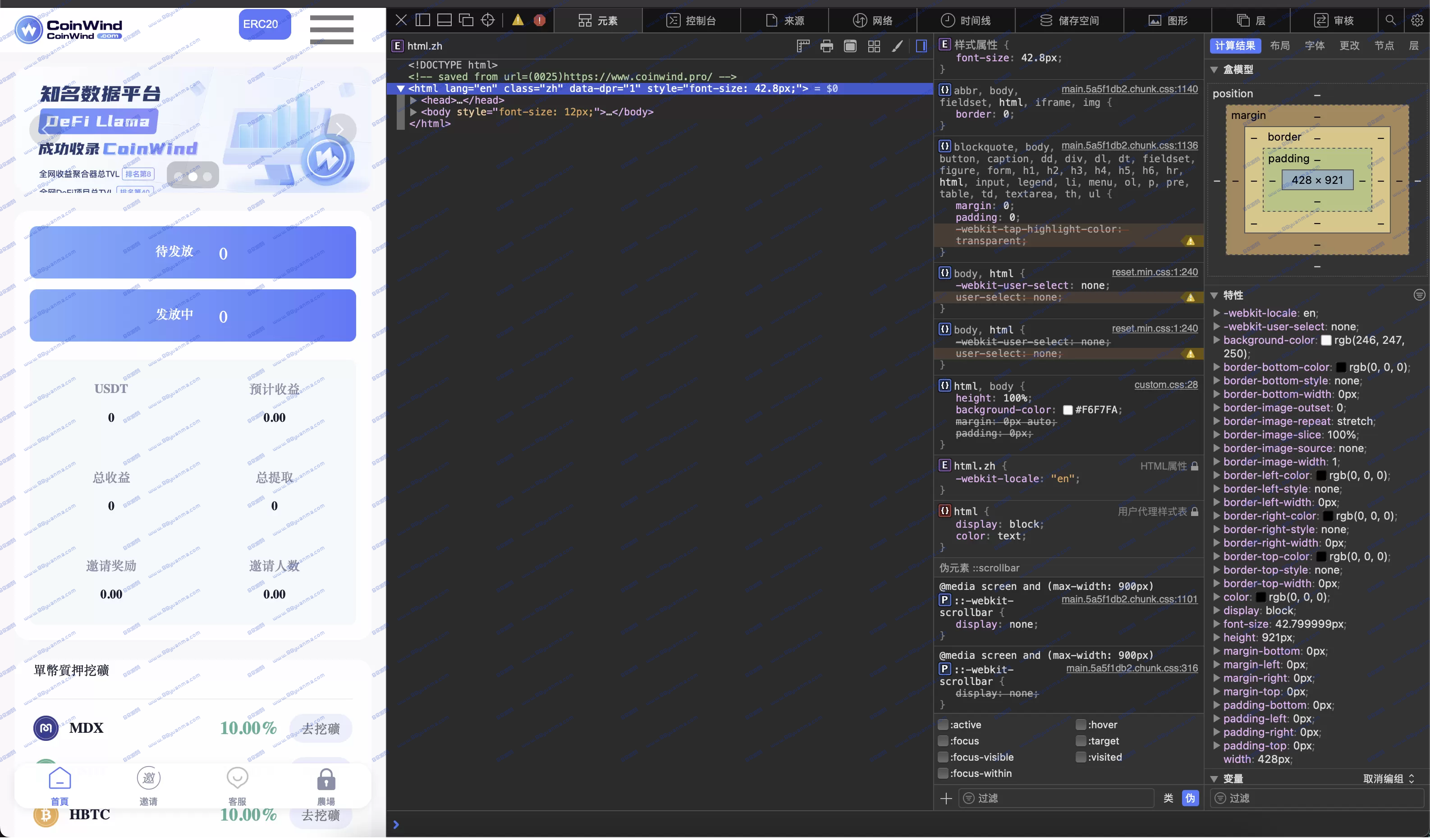
Task: Expand the font-size computed property
Action: [1216, 624]
